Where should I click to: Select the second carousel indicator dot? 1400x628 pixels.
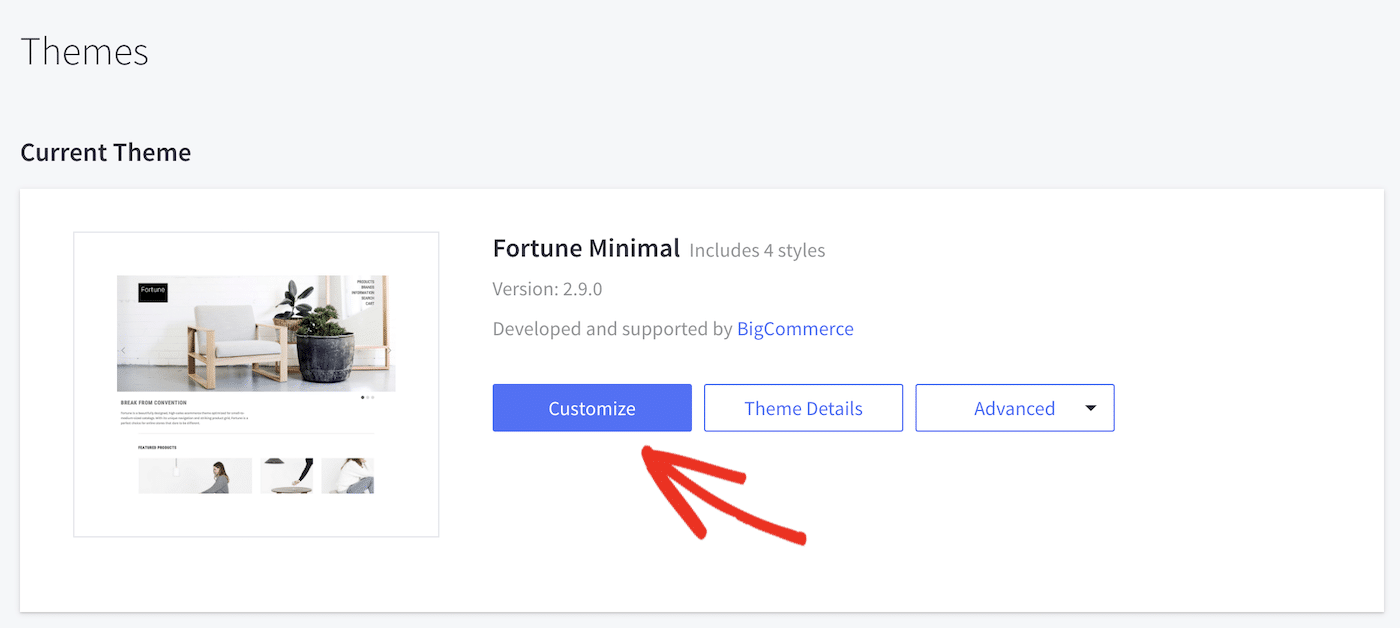367,397
